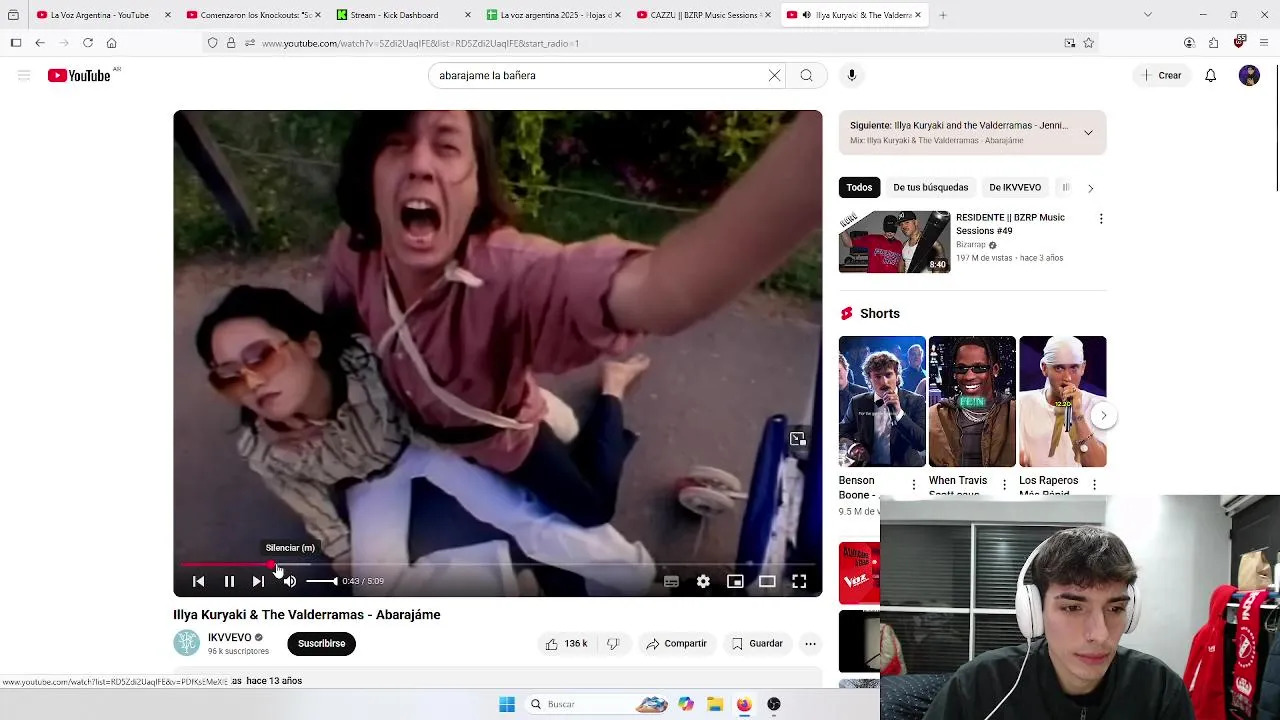Pause the Abarajáme video

coord(229,581)
